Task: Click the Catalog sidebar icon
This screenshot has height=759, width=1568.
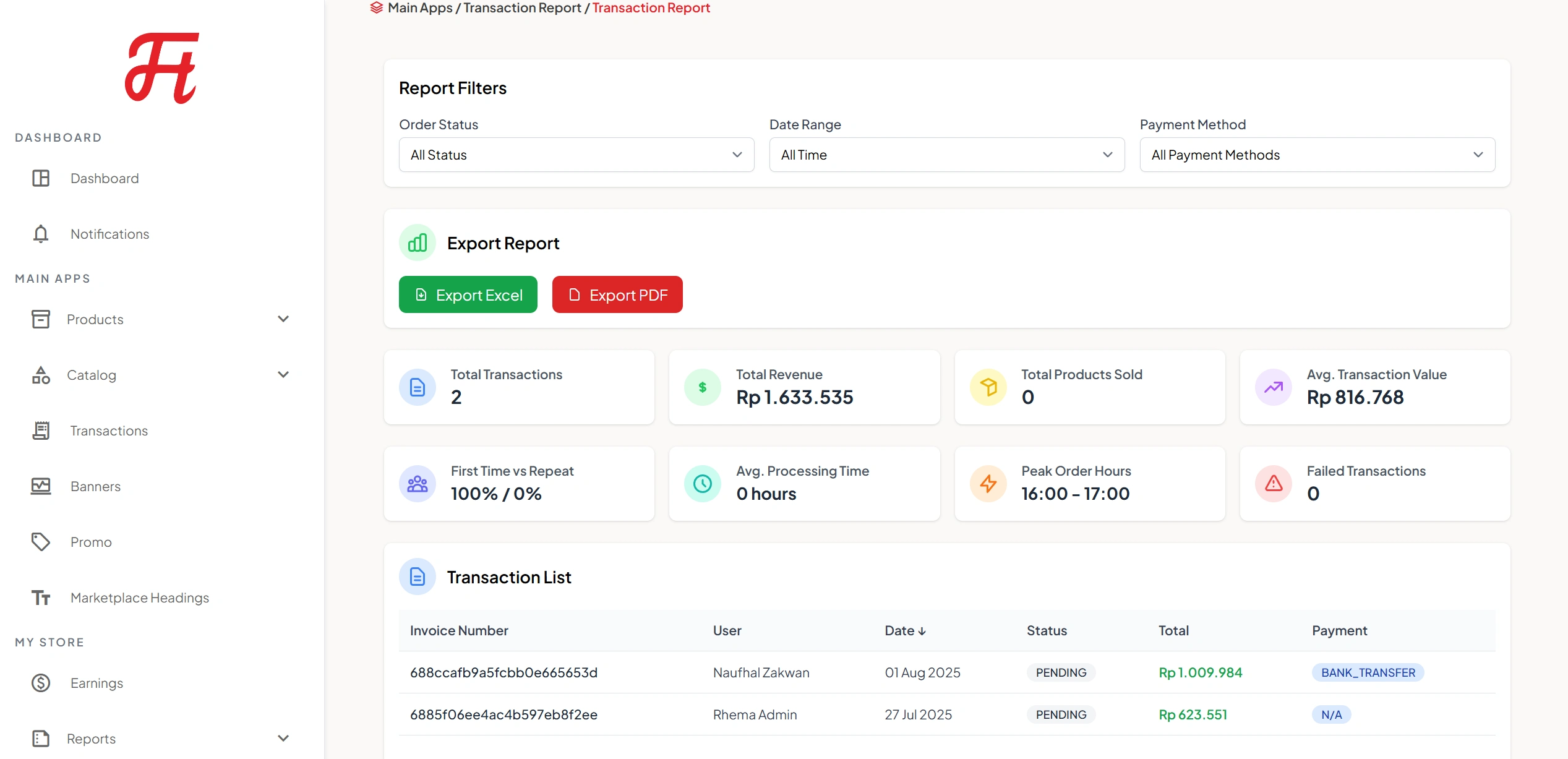Action: [40, 375]
